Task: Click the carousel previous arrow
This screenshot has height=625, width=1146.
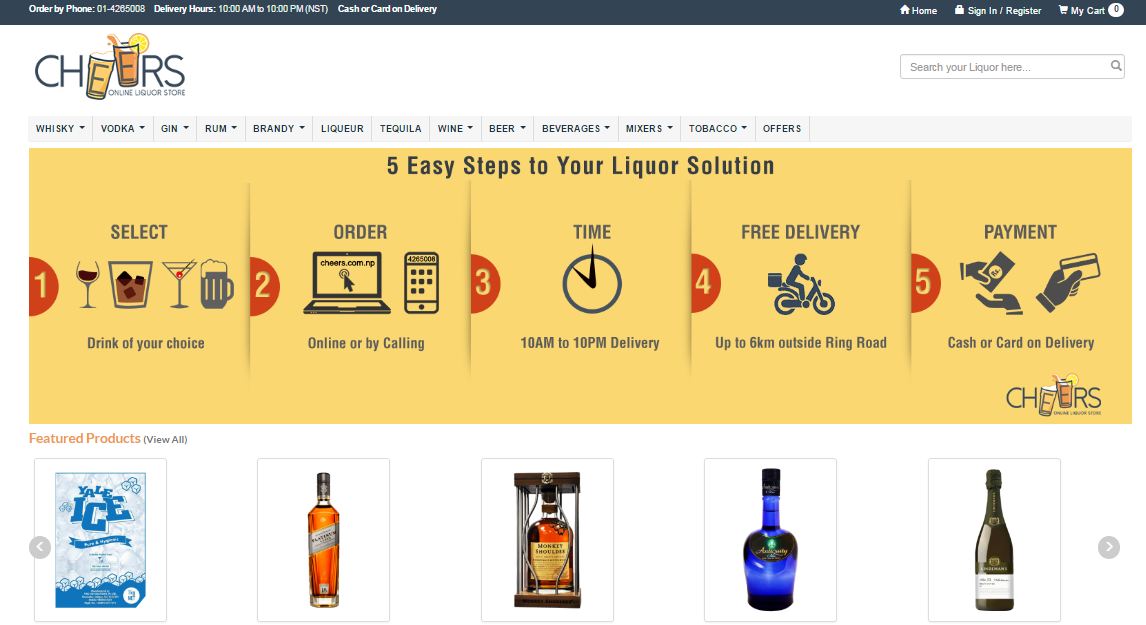Action: 40,547
